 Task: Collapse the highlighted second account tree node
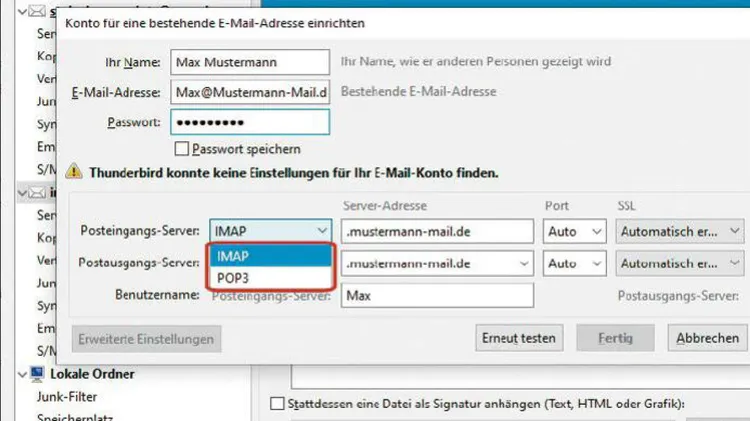[x=22, y=193]
